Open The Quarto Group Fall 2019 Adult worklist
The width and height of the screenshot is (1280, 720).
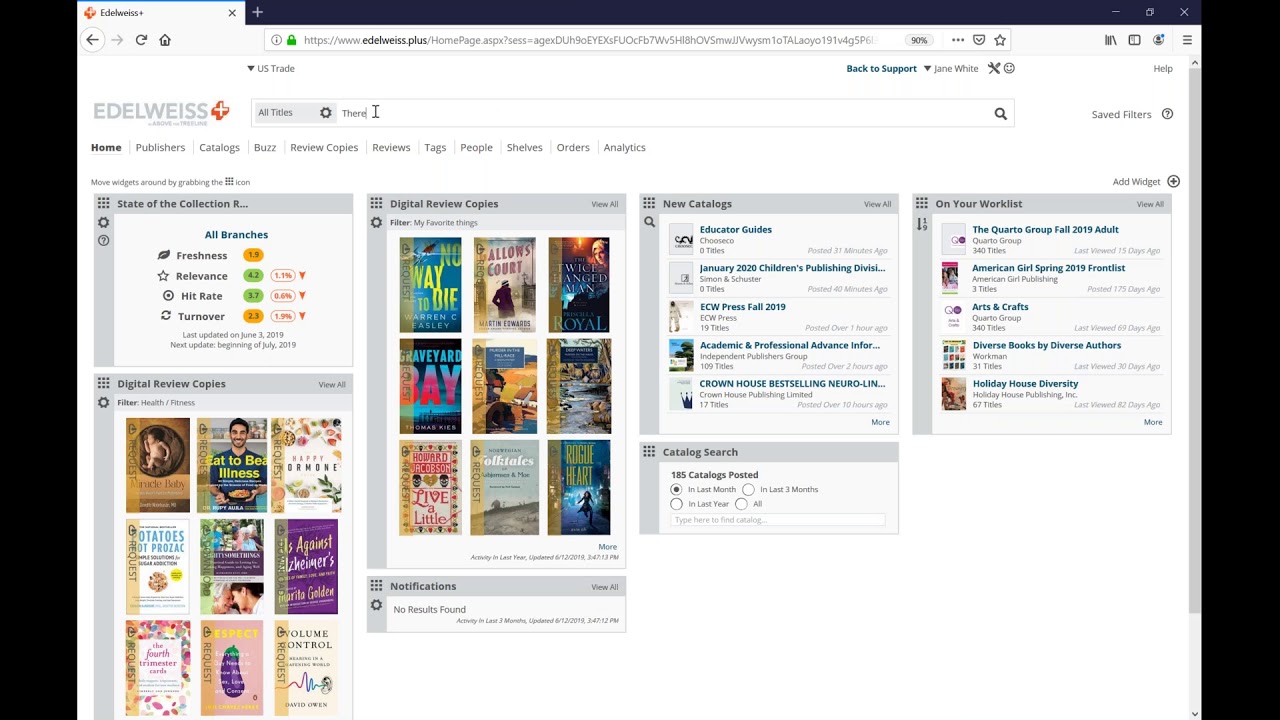pos(1045,230)
